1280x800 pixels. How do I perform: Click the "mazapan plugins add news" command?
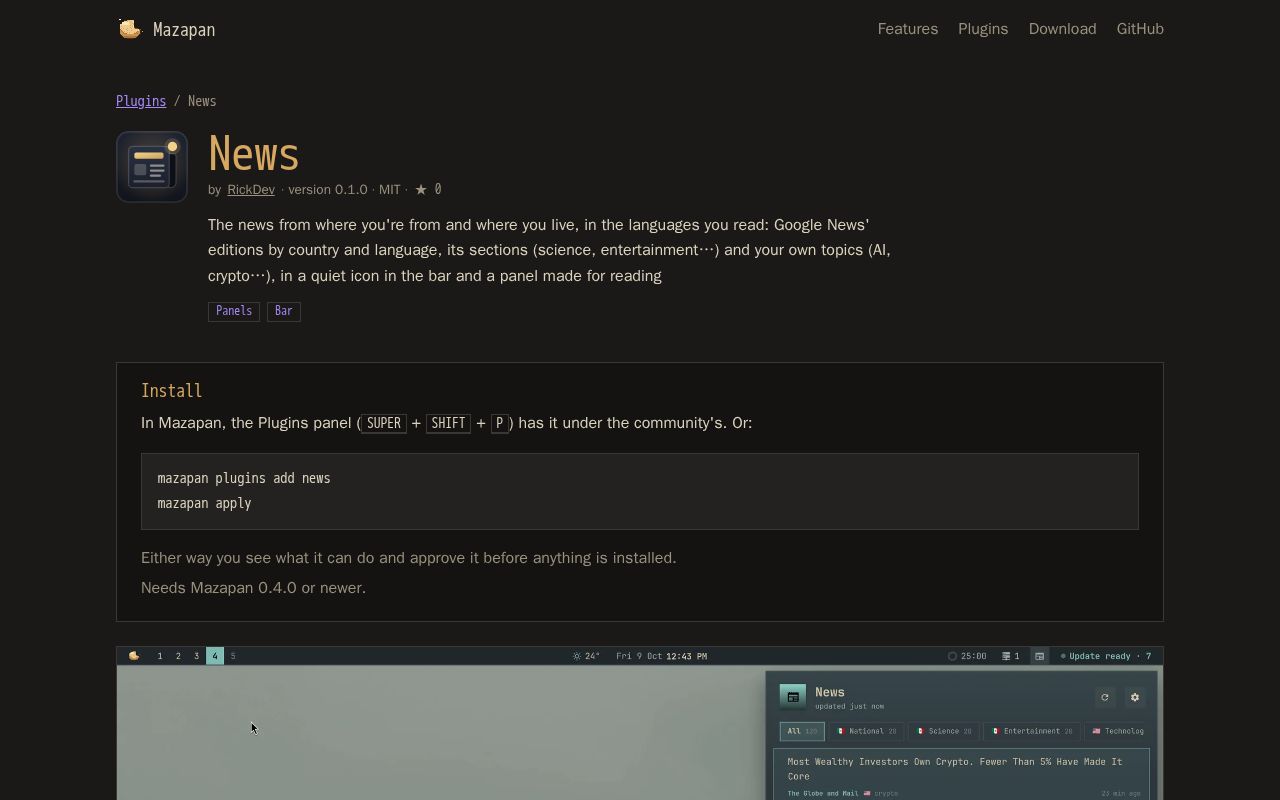pos(244,478)
